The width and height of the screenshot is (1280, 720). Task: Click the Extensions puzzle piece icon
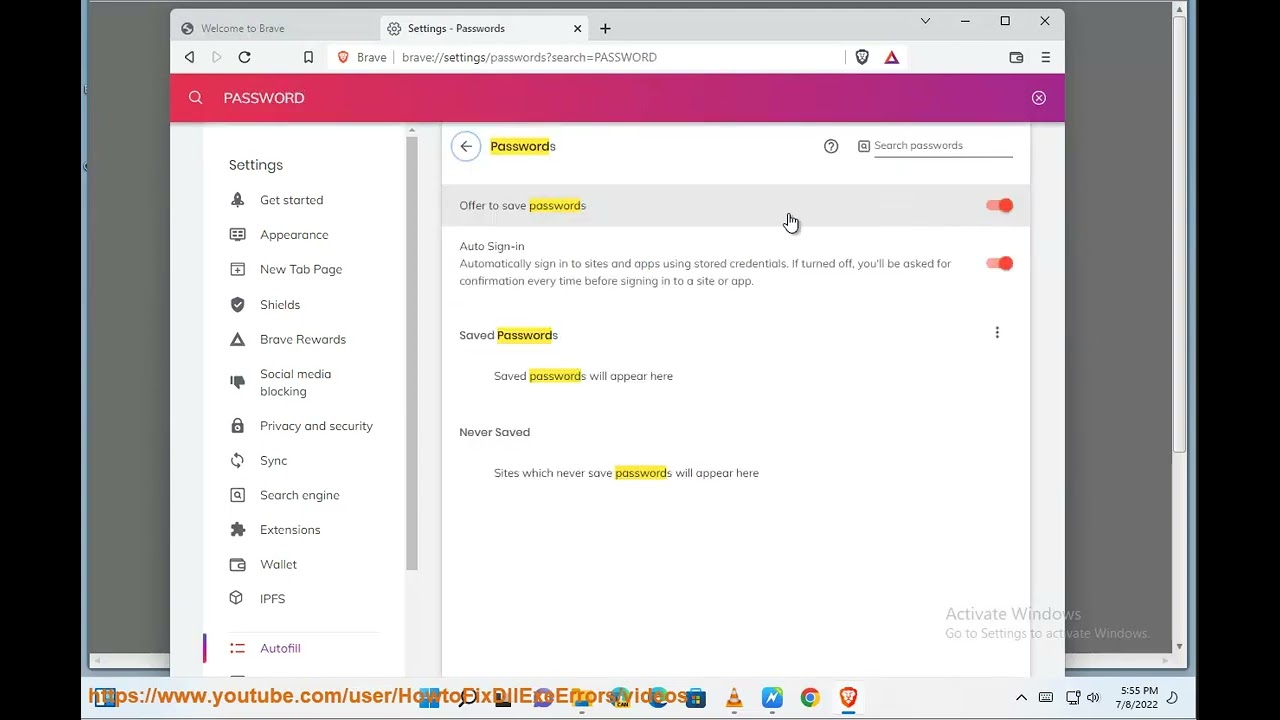pyautogui.click(x=237, y=530)
